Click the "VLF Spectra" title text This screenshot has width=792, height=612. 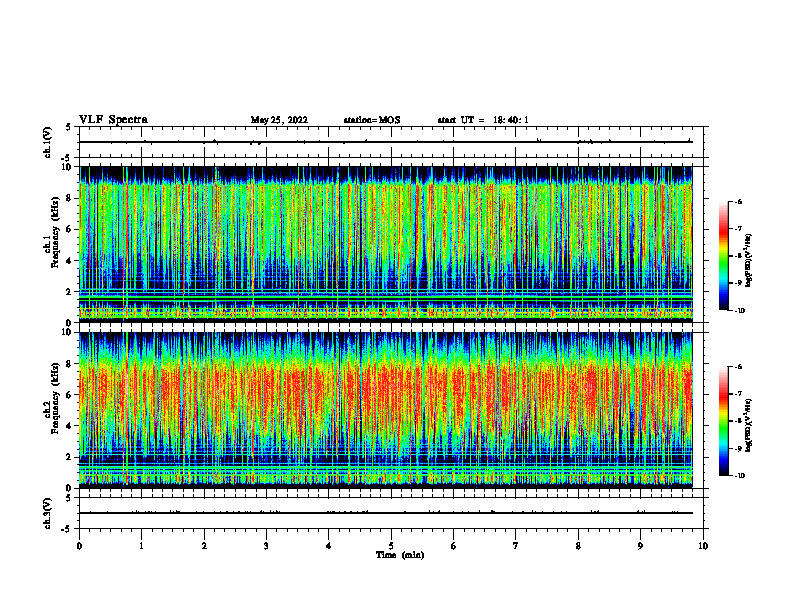point(113,120)
